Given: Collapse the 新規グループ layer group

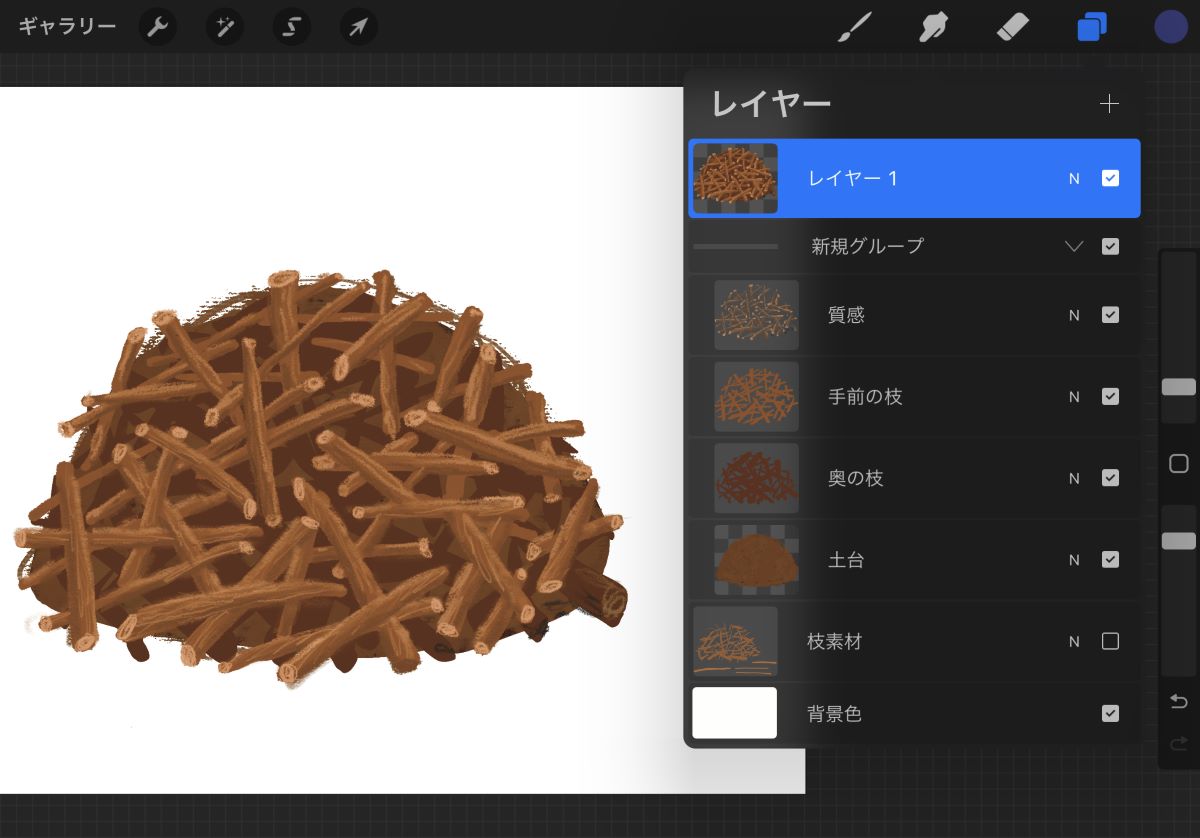Looking at the screenshot, I should click(x=1073, y=245).
